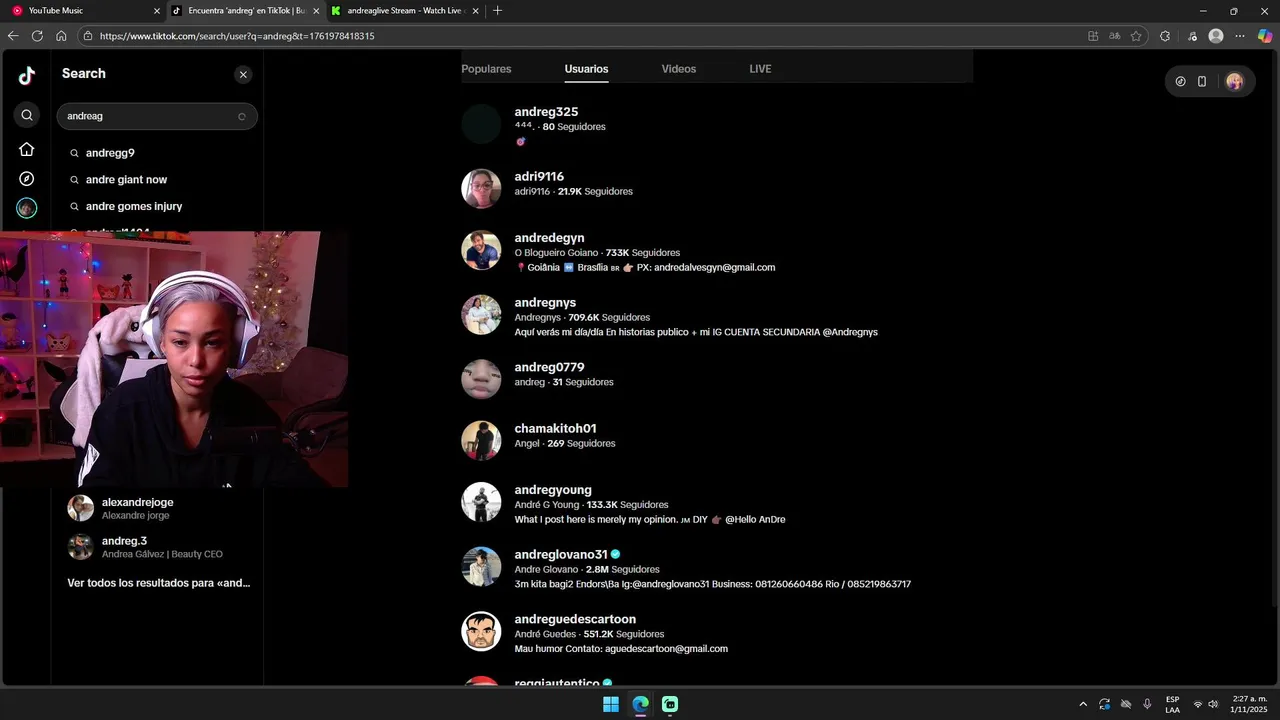
Task: Open user andreglovano31
Action: click(x=561, y=554)
